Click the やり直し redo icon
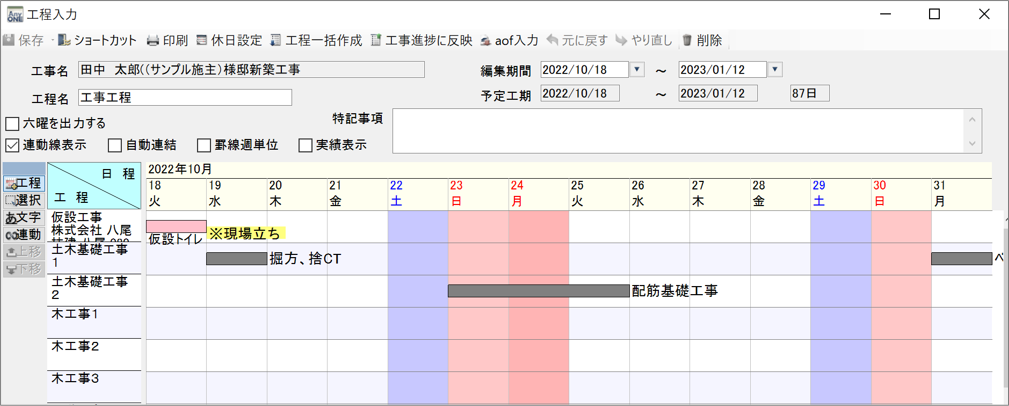 pyautogui.click(x=620, y=41)
